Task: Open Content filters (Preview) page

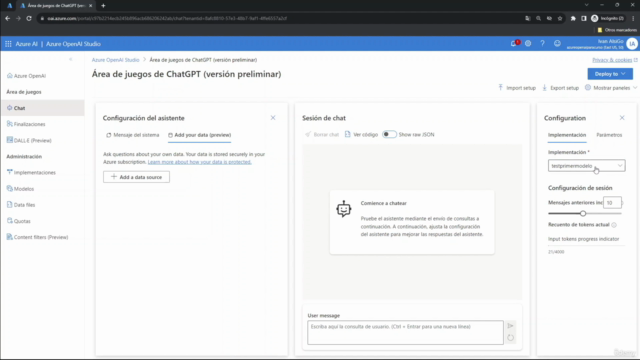Action: 37,237
